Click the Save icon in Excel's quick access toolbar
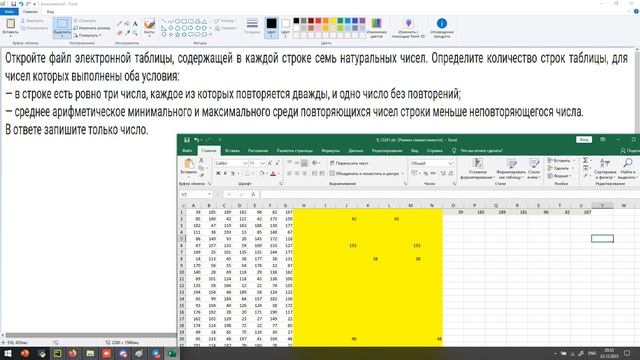This screenshot has height=360, width=640. 187,140
